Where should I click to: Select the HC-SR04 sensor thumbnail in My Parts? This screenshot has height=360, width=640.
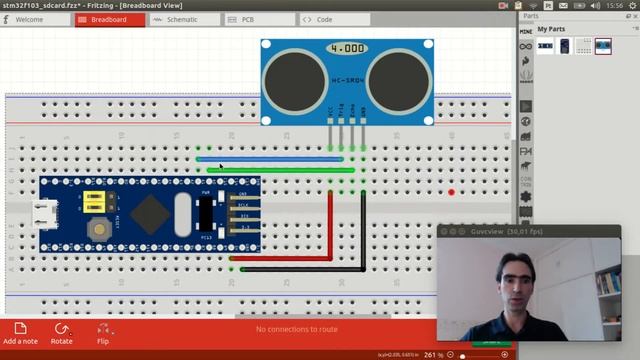tap(603, 46)
